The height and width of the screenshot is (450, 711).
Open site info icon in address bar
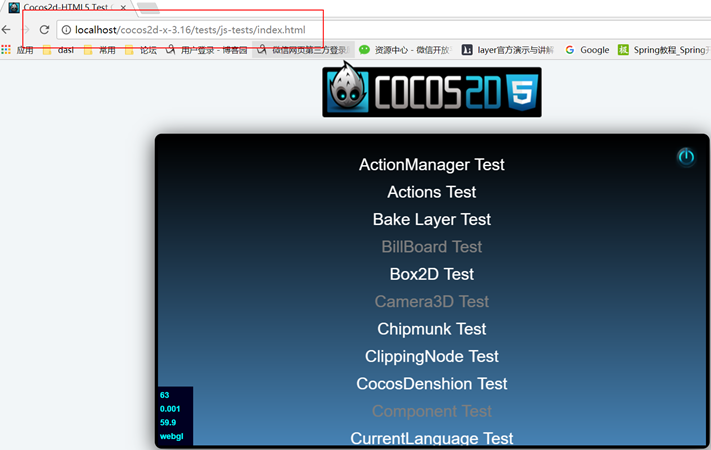click(x=66, y=30)
